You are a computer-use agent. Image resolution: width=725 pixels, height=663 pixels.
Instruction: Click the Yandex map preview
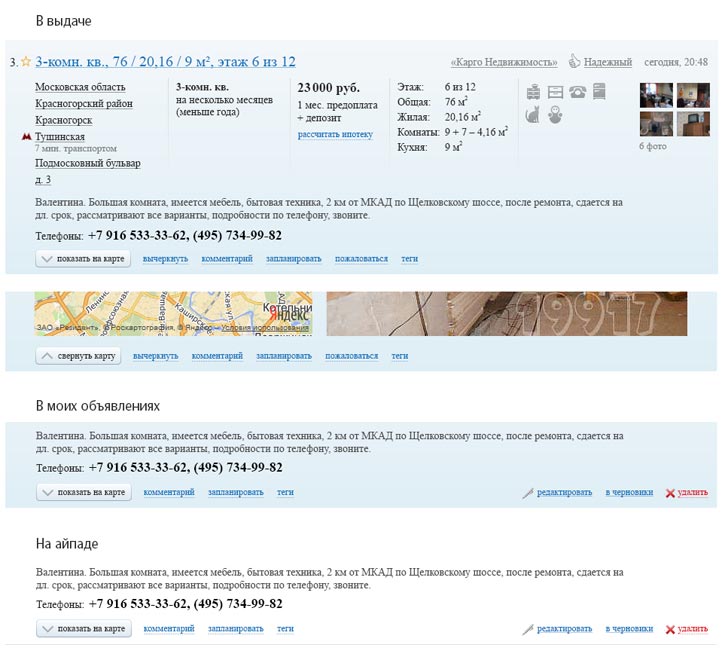click(173, 313)
